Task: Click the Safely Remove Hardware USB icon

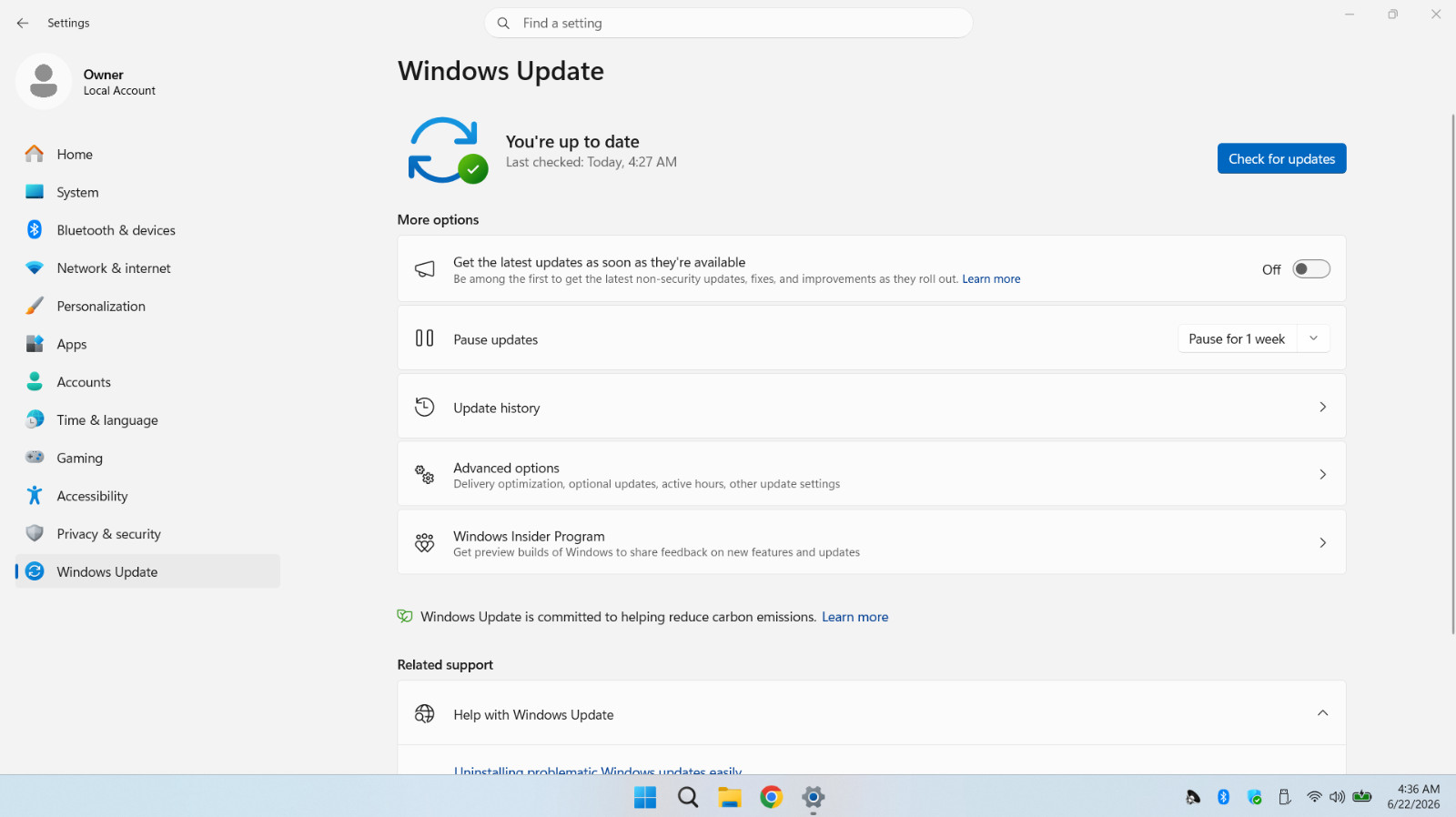Action: click(1285, 797)
